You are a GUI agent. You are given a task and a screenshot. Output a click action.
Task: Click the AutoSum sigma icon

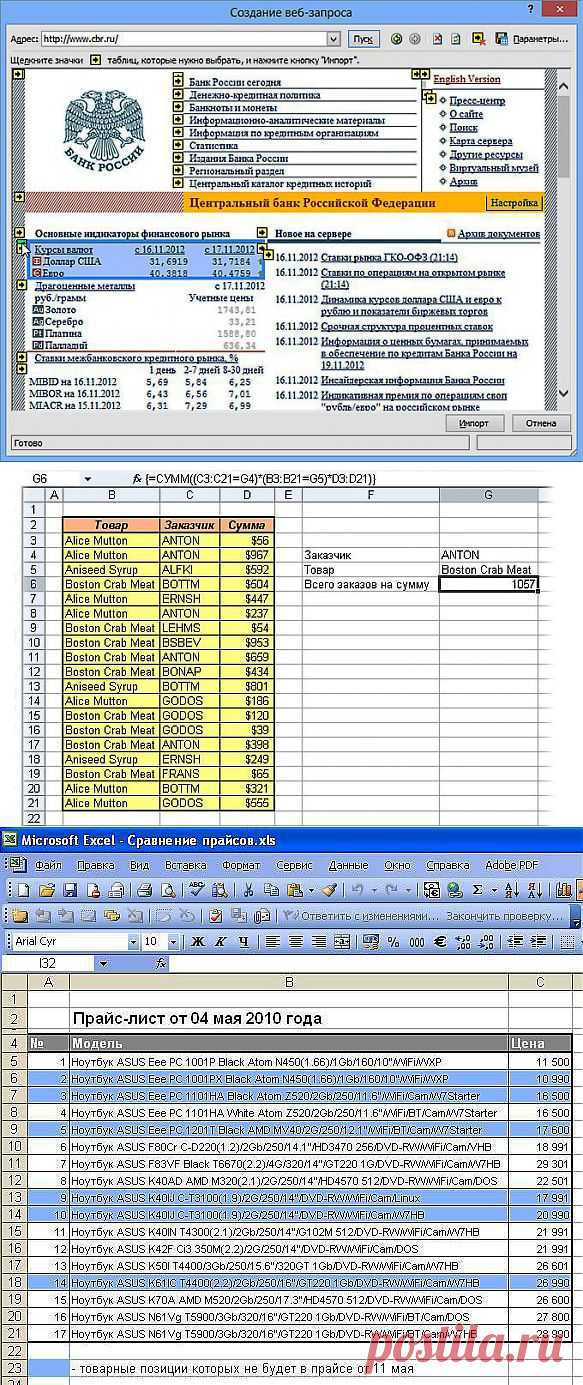477,889
